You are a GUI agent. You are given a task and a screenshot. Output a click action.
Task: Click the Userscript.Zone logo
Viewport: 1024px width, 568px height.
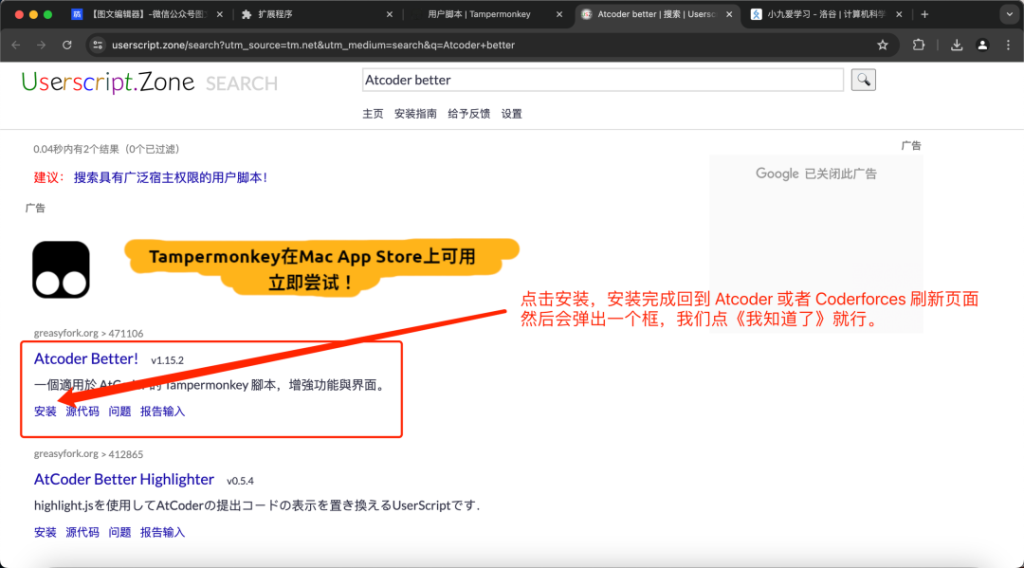point(108,82)
